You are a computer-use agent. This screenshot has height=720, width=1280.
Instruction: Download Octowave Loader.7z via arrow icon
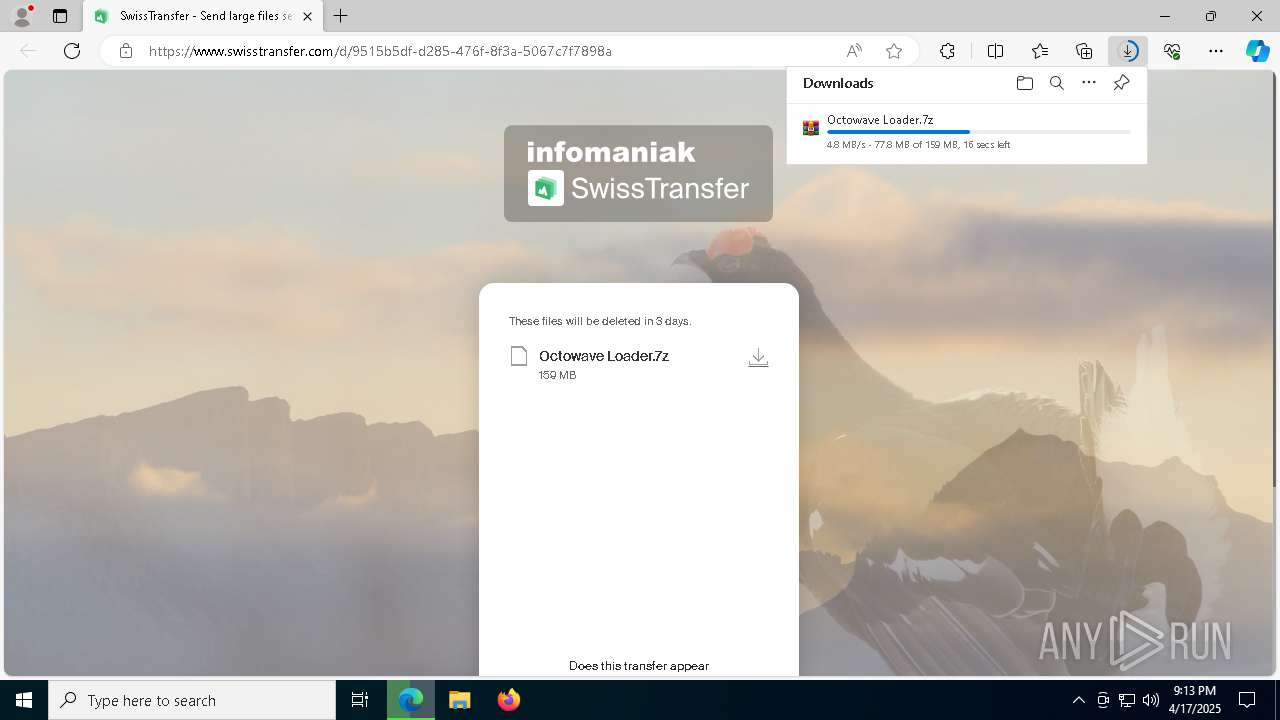[758, 358]
